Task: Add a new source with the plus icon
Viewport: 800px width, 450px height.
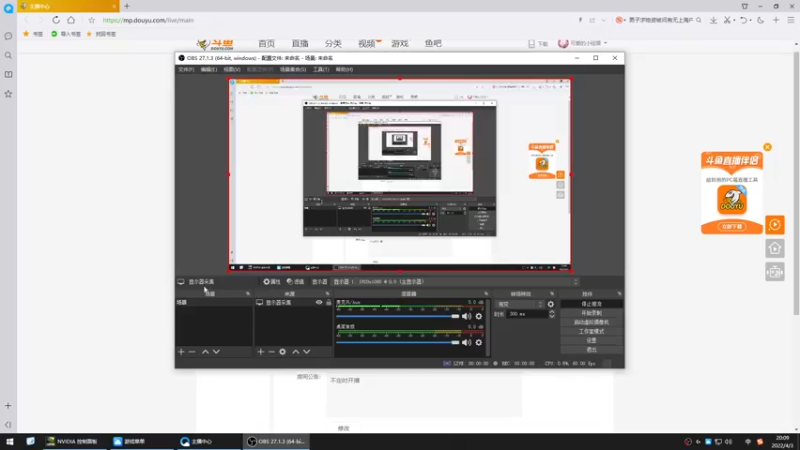Action: (261, 352)
